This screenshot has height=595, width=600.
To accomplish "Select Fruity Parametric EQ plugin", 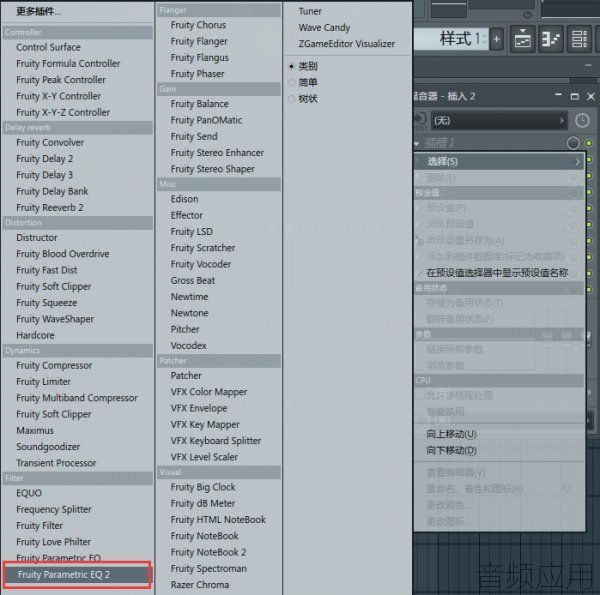I will (x=59, y=558).
